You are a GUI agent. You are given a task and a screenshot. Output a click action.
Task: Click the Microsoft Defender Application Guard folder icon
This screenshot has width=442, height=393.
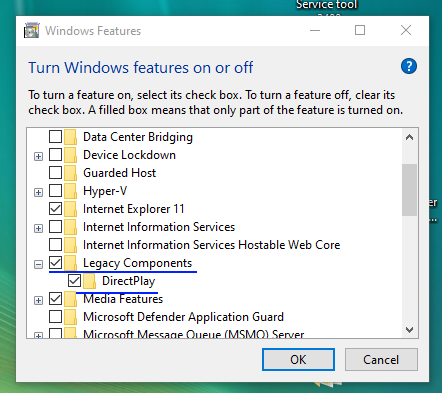(70, 317)
